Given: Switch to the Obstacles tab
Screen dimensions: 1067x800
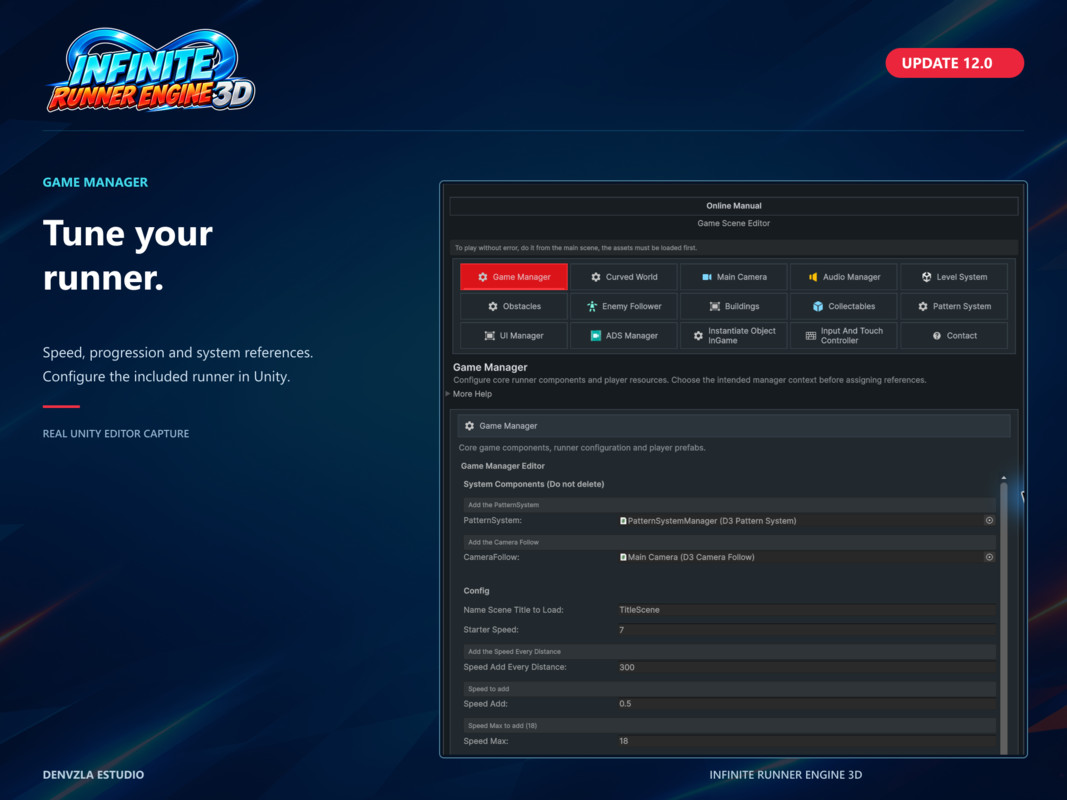Looking at the screenshot, I should click(514, 306).
